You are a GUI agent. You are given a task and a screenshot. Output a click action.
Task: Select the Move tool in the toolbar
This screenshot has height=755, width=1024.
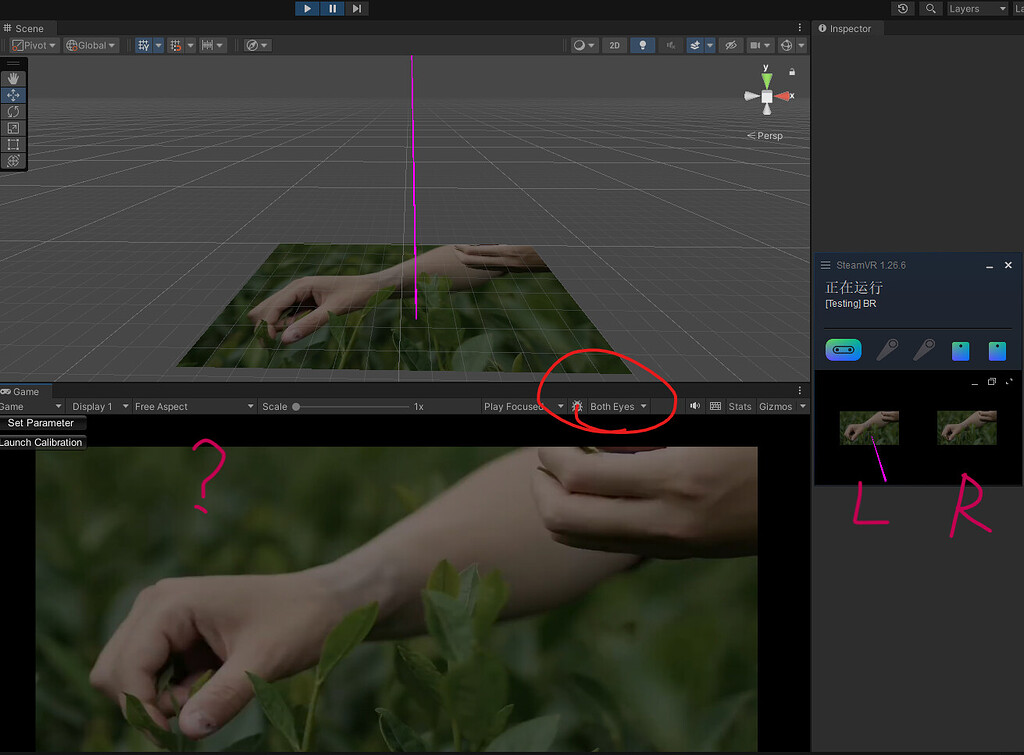[x=13, y=95]
